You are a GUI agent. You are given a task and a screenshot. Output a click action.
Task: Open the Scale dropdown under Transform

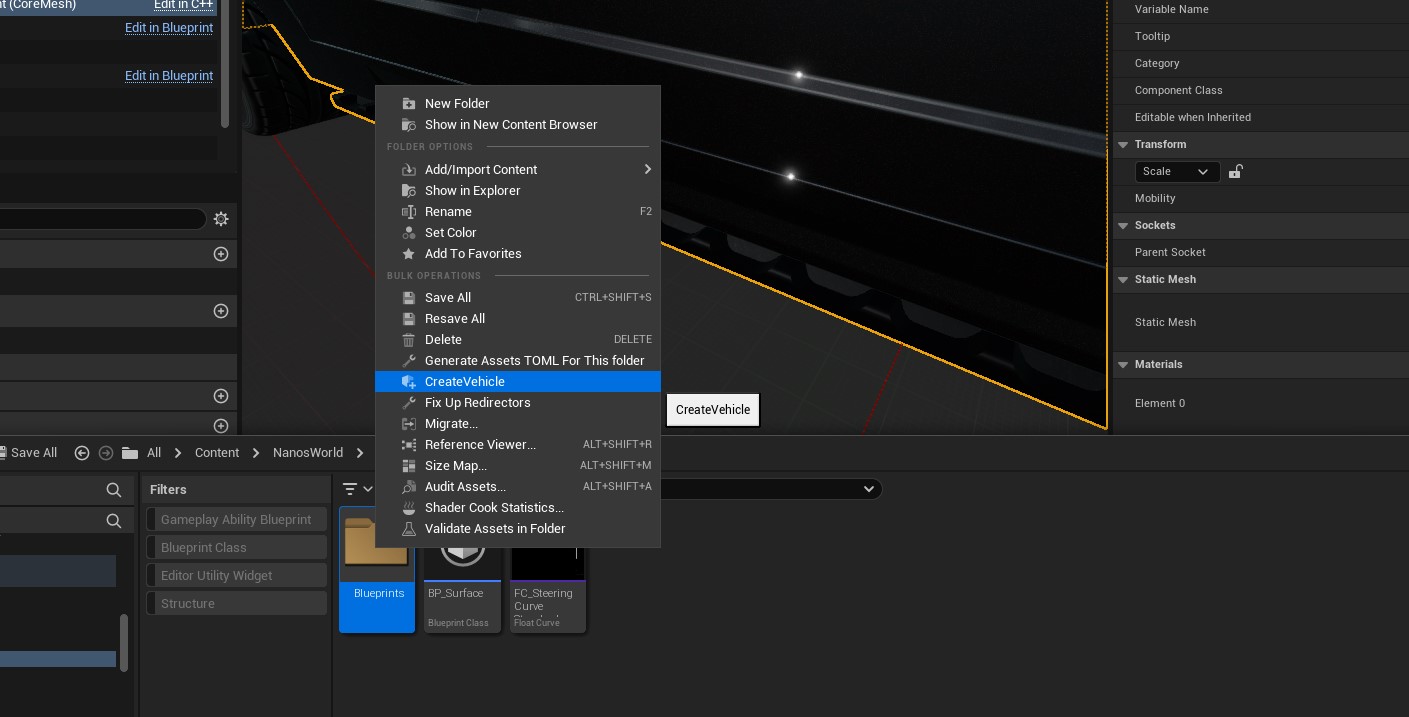click(x=1176, y=172)
